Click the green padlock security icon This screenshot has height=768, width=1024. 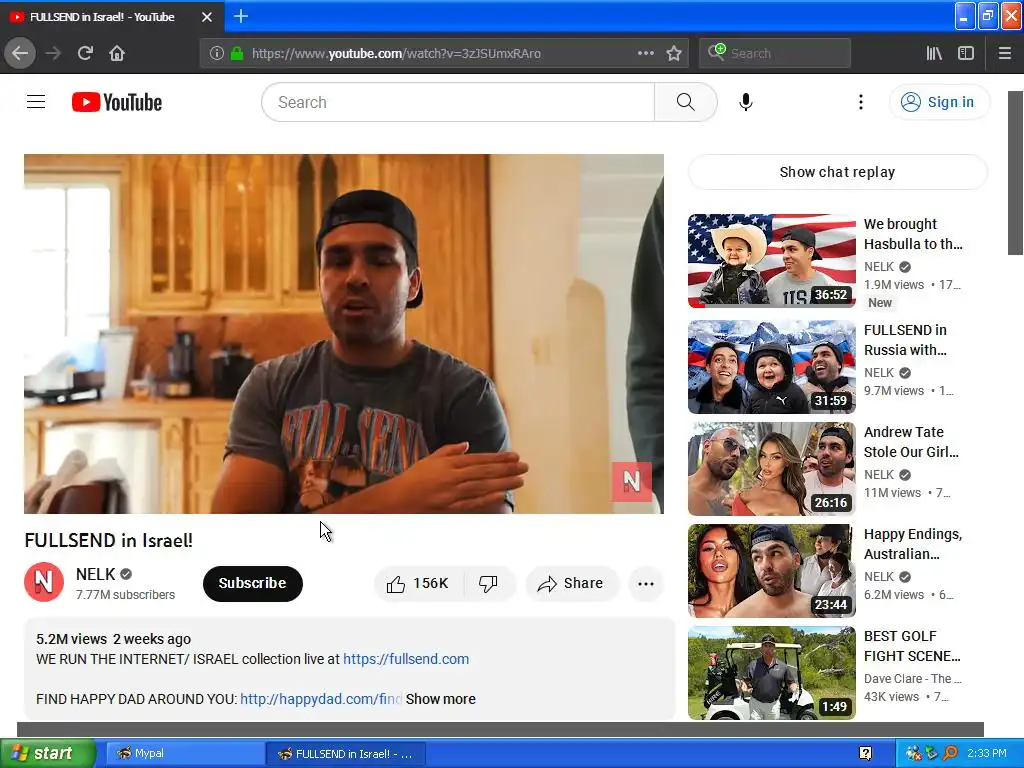point(237,53)
